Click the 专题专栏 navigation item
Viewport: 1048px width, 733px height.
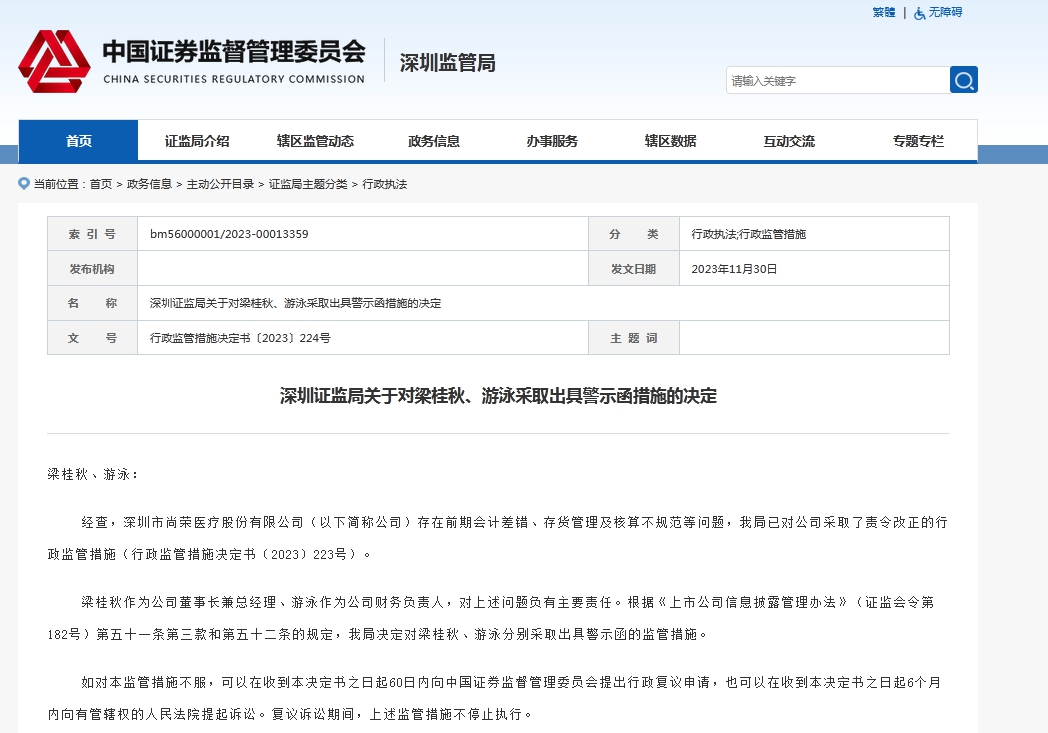click(918, 141)
